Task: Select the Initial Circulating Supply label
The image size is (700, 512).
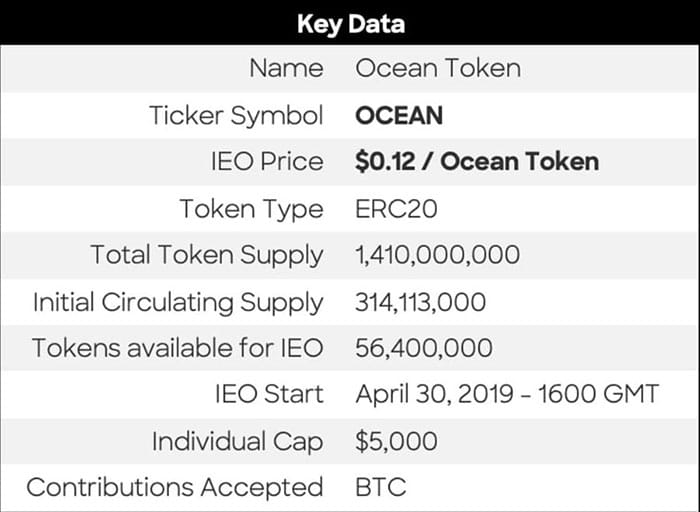Action: click(x=178, y=302)
